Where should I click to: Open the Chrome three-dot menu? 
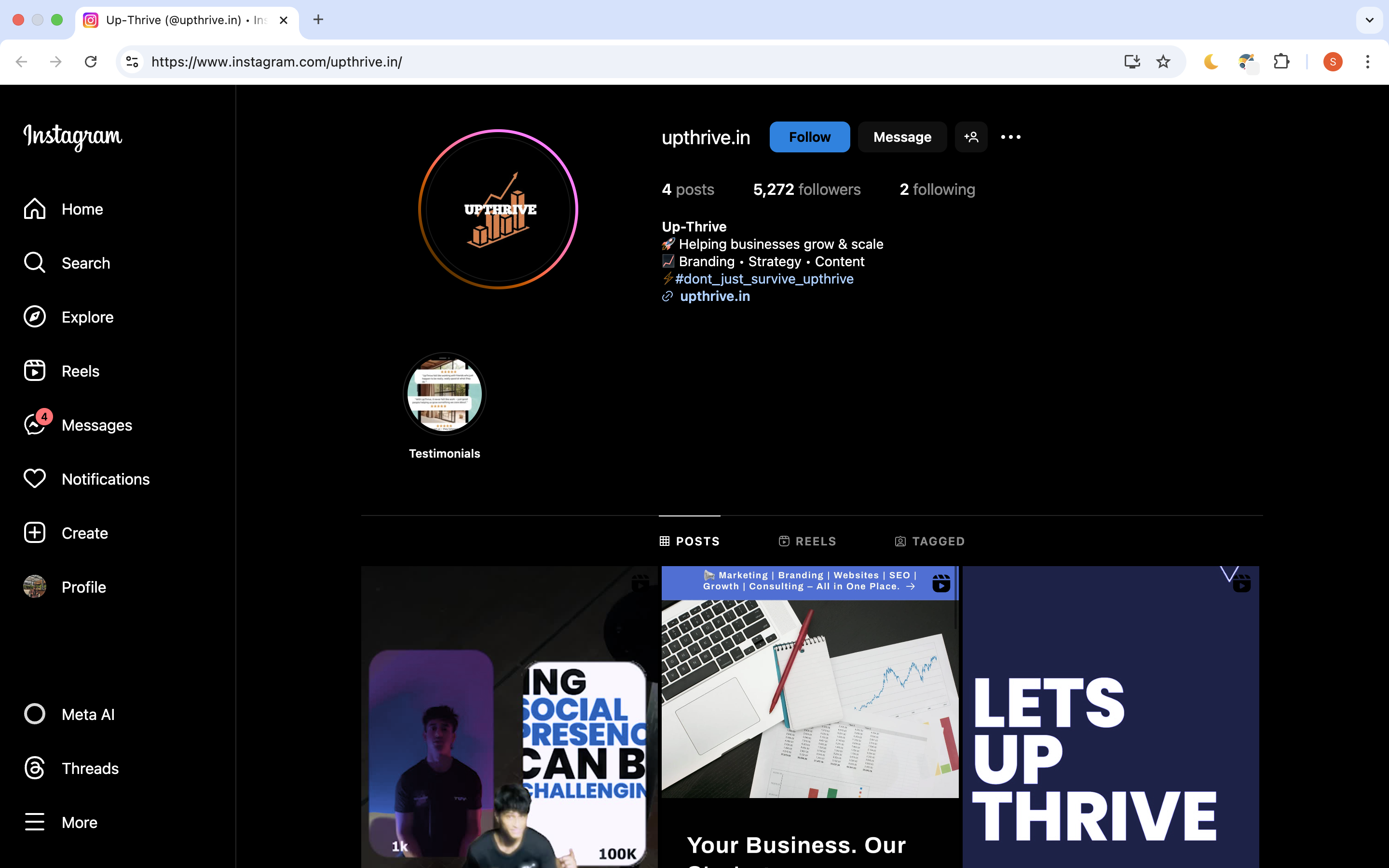(x=1368, y=61)
